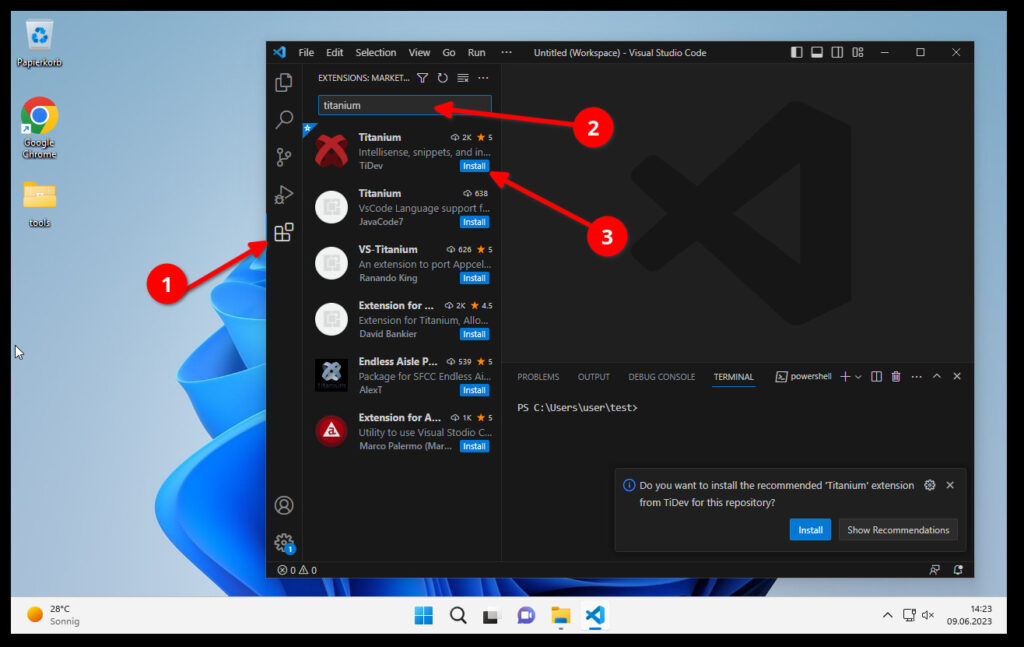Open Task View on taskbar
1024x647 pixels.
point(491,615)
